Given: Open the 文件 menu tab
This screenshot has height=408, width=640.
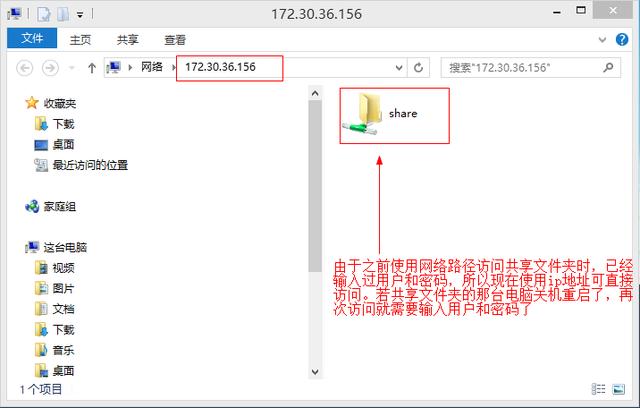Looking at the screenshot, I should coord(32,38).
